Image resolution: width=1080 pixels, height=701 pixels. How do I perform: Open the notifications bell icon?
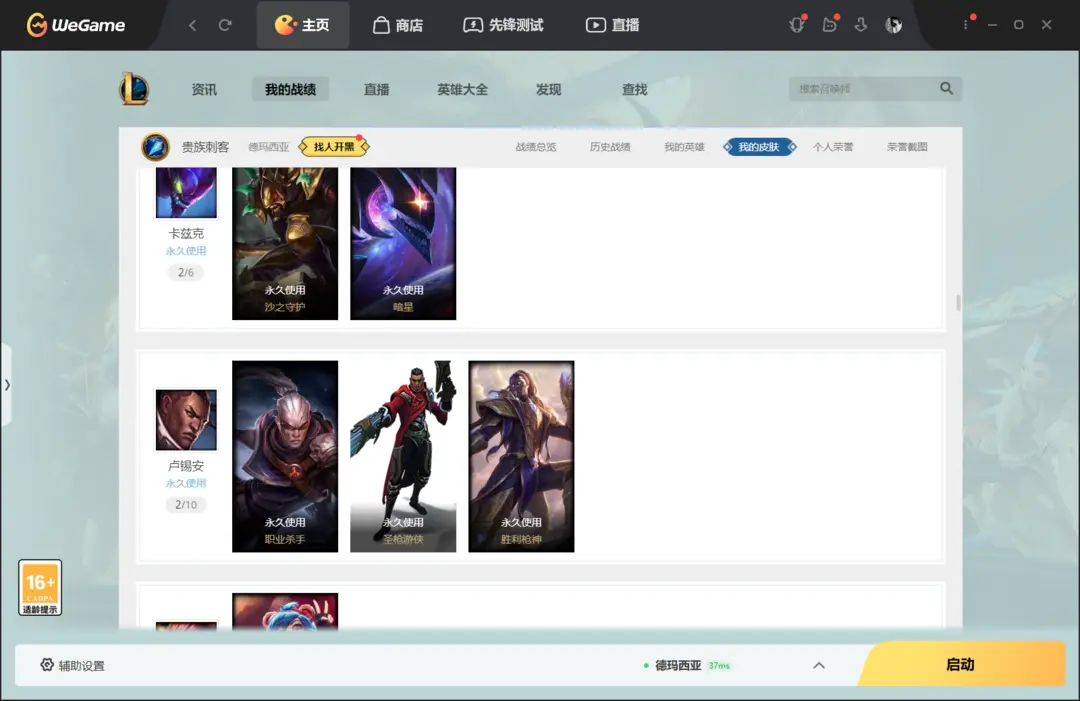797,25
